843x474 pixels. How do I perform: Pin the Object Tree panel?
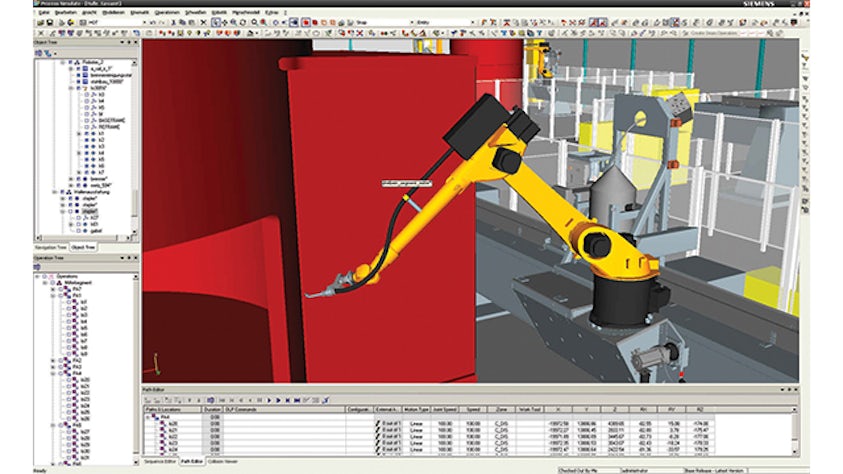pos(128,42)
